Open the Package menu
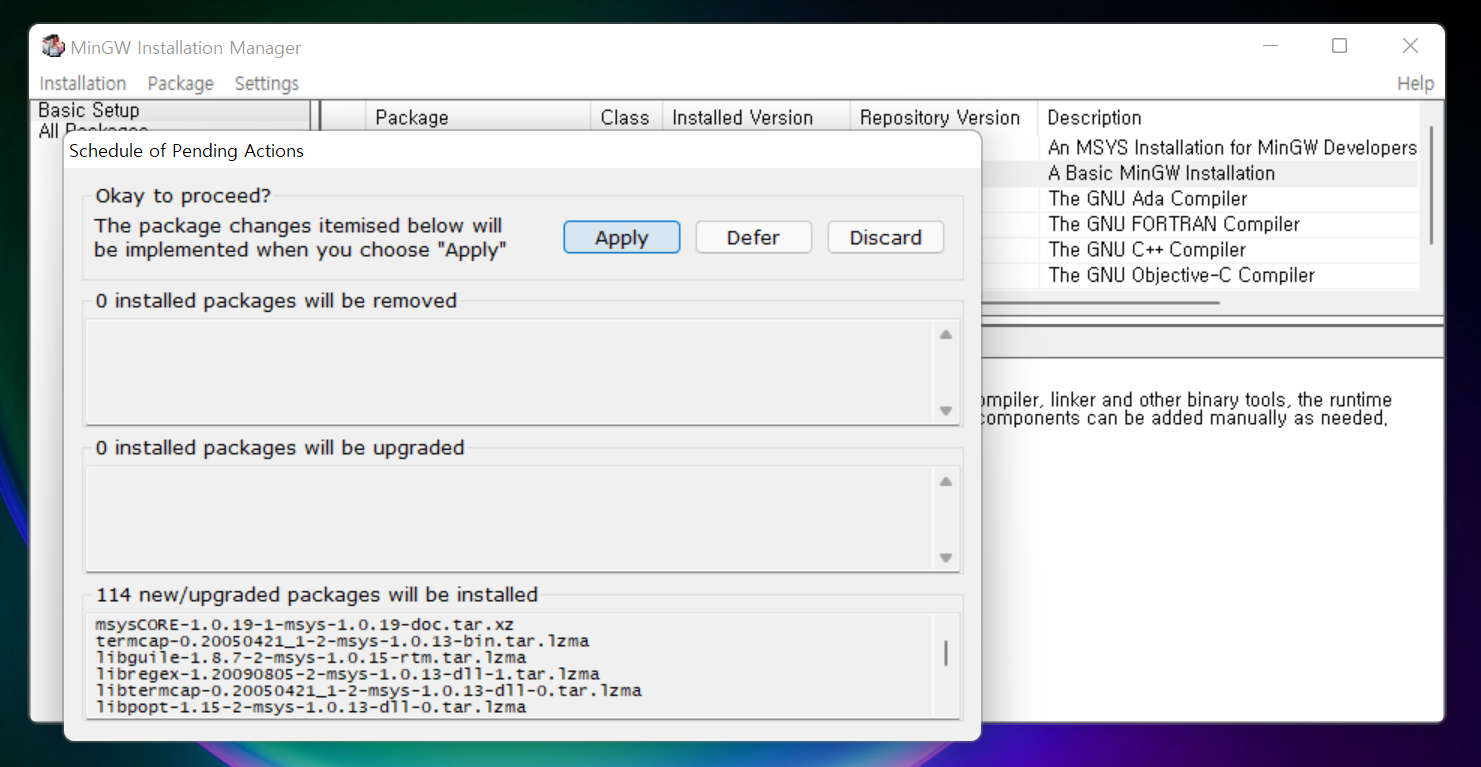Image resolution: width=1481 pixels, height=767 pixels. [x=181, y=83]
